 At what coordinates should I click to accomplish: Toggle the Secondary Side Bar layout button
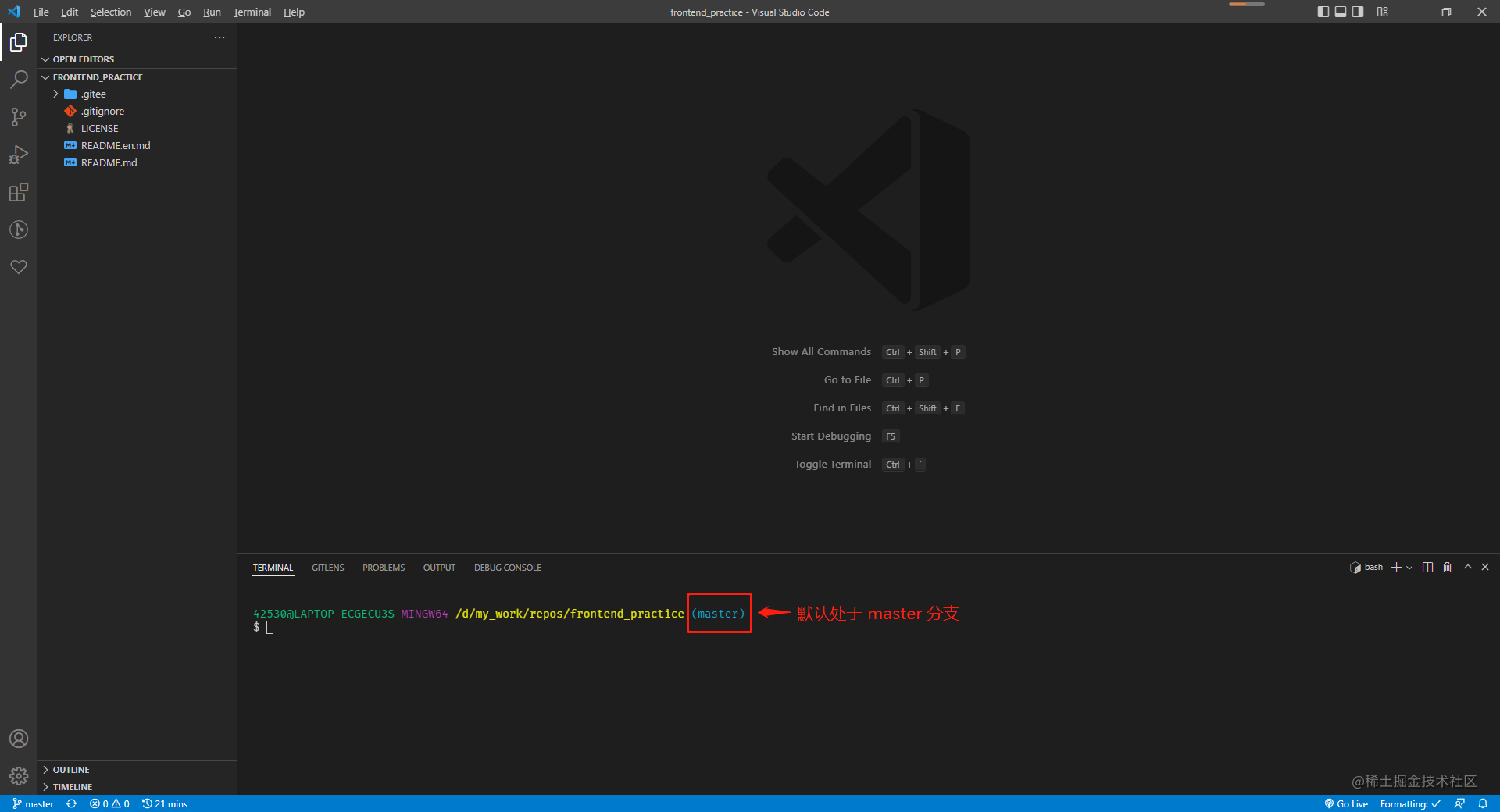click(1359, 12)
